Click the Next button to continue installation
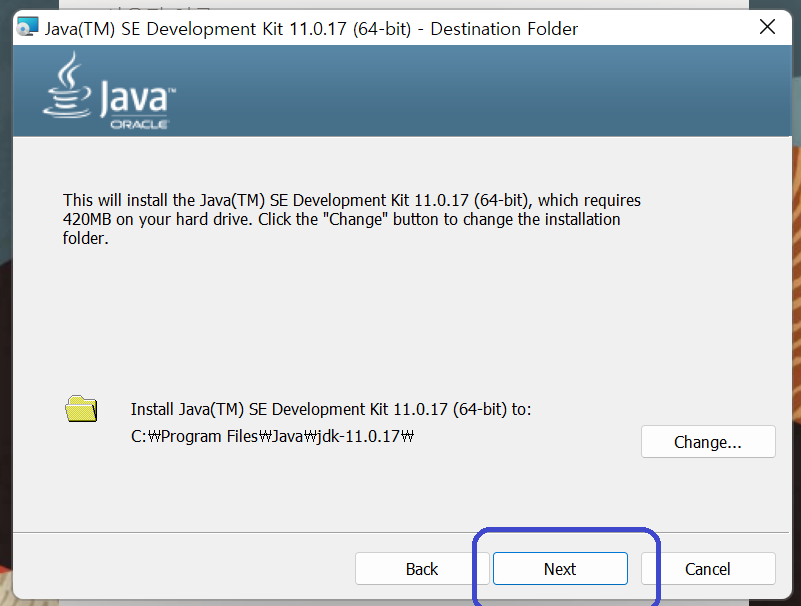This screenshot has height=606, width=801. point(560,568)
